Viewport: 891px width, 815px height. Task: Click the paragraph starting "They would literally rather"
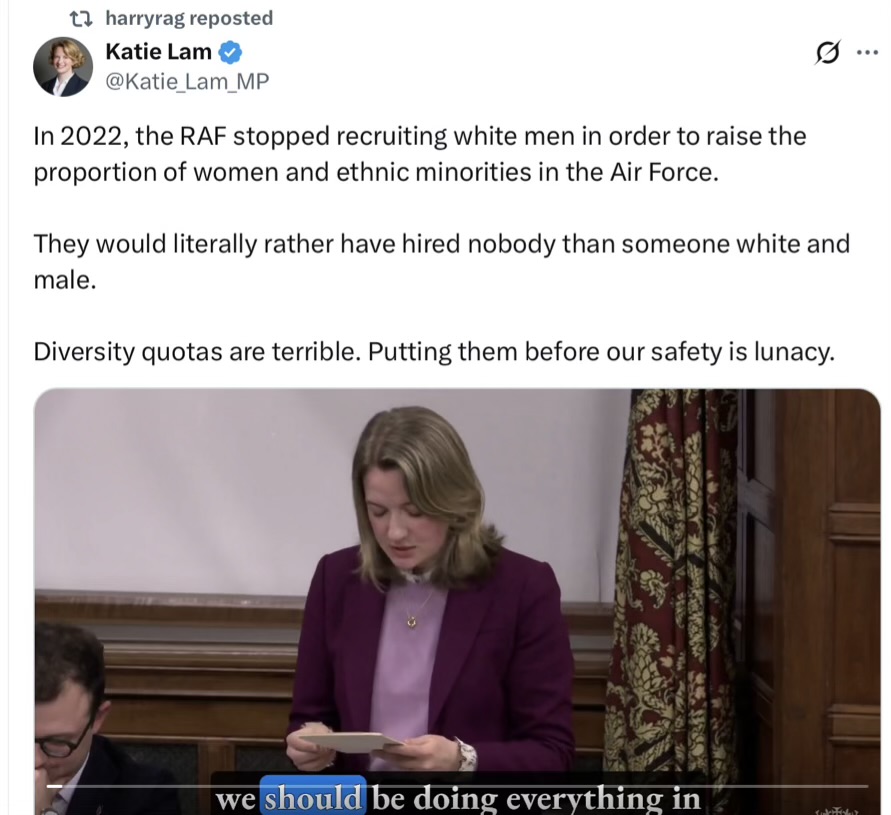point(442,261)
